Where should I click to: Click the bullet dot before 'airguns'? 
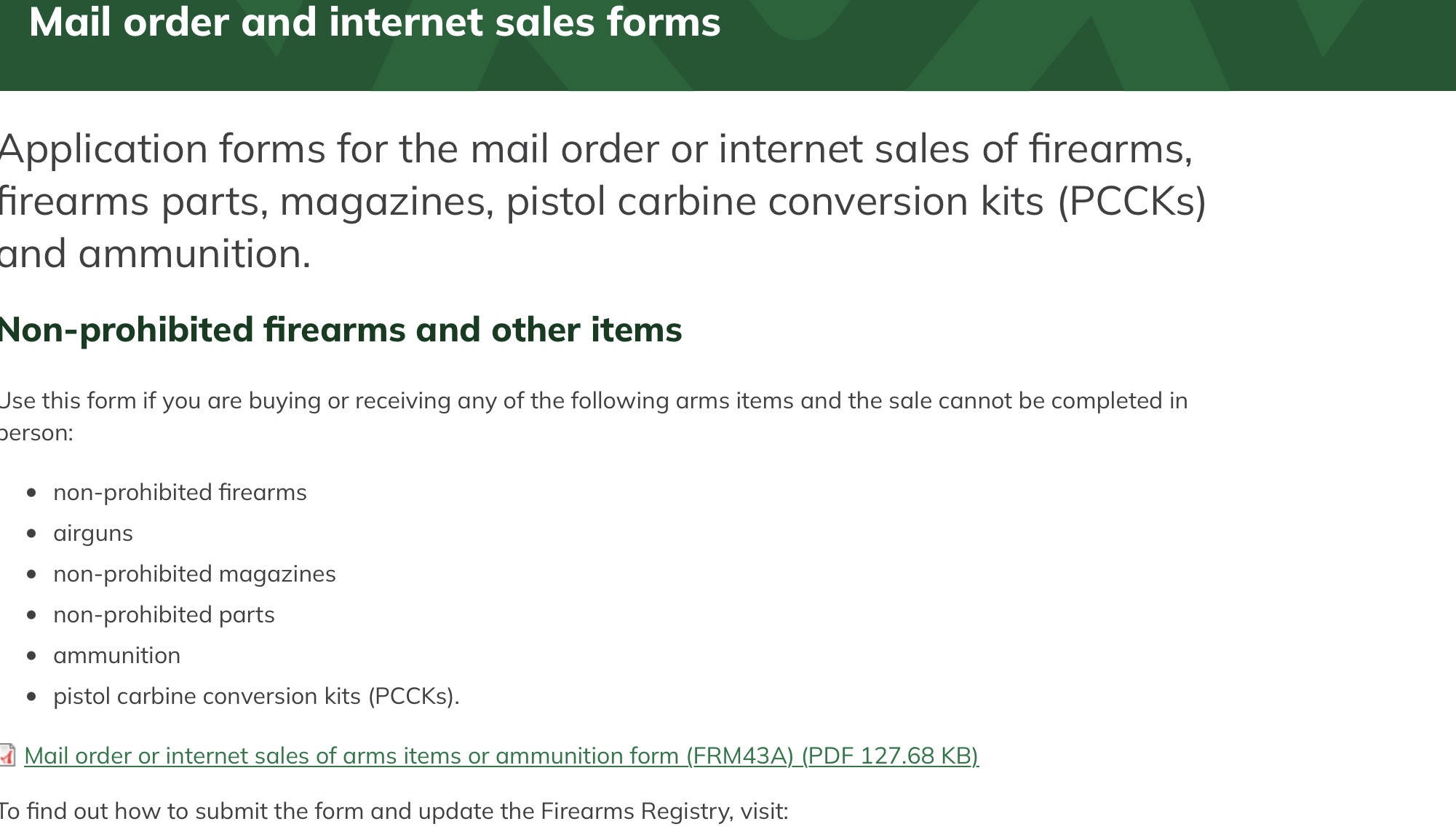31,534
